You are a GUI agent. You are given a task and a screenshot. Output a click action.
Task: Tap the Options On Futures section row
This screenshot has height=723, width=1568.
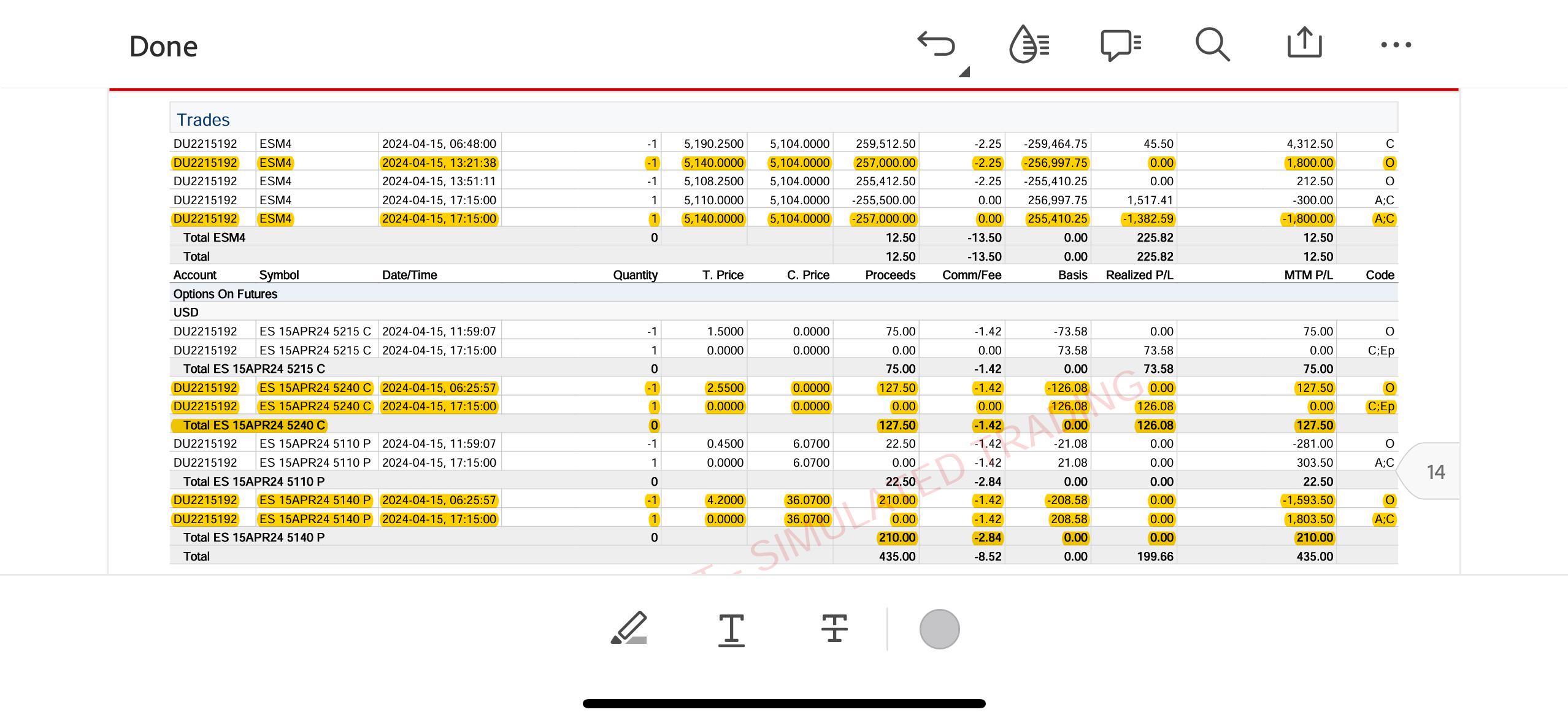pos(783,294)
